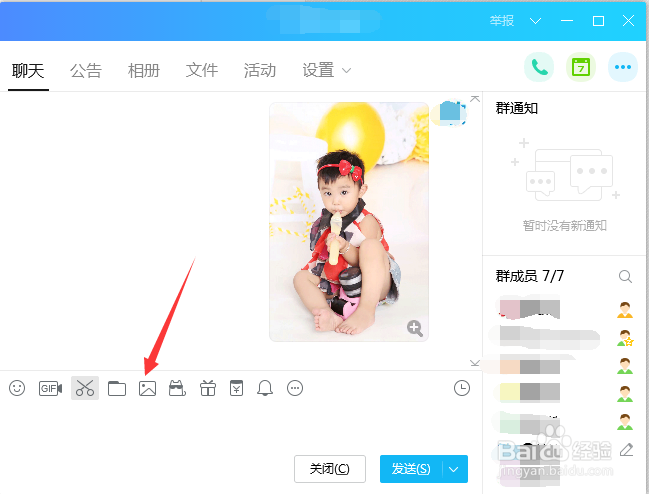The height and width of the screenshot is (494, 649).
Task: Open the green calendar app icon
Action: click(581, 67)
